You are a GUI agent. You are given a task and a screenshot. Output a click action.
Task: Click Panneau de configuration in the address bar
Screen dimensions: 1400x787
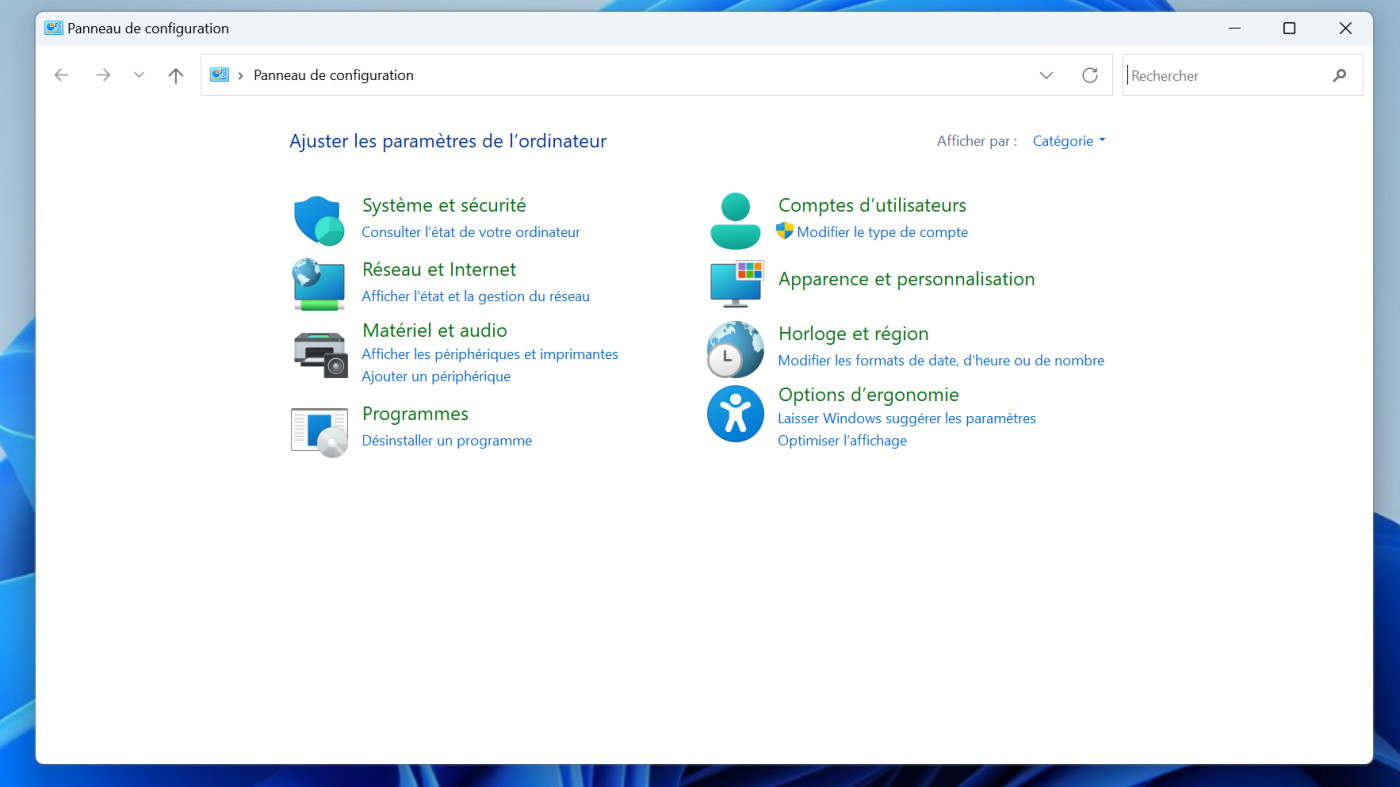(334, 75)
